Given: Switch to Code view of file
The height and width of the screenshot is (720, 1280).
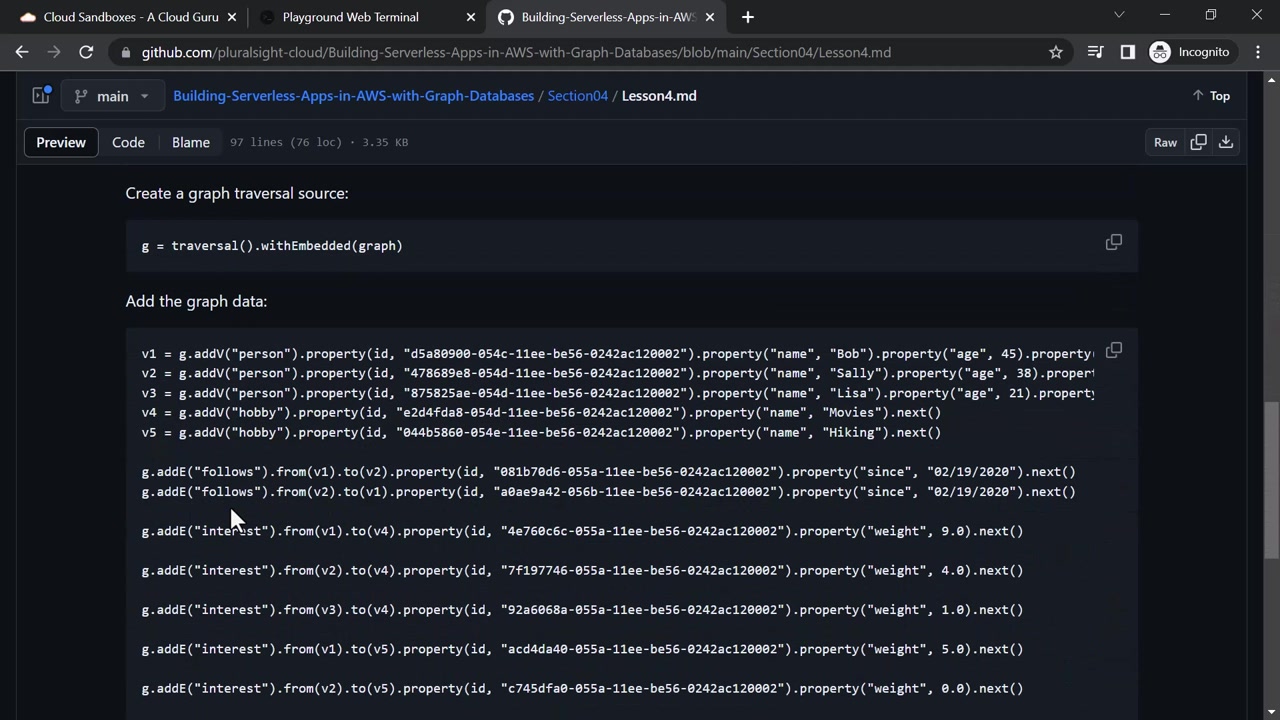Looking at the screenshot, I should [128, 142].
